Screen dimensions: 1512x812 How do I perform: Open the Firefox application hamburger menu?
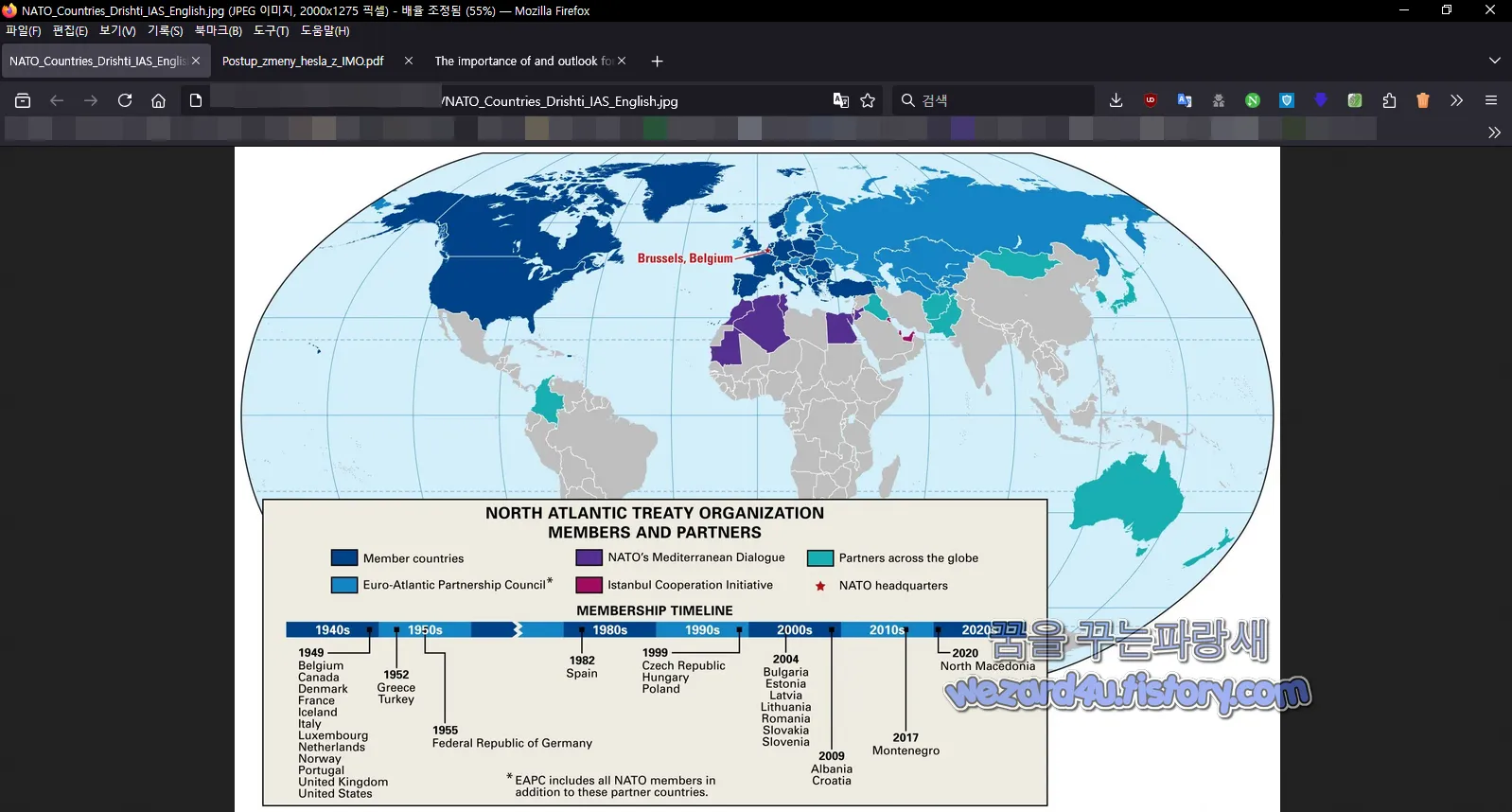click(x=1491, y=100)
